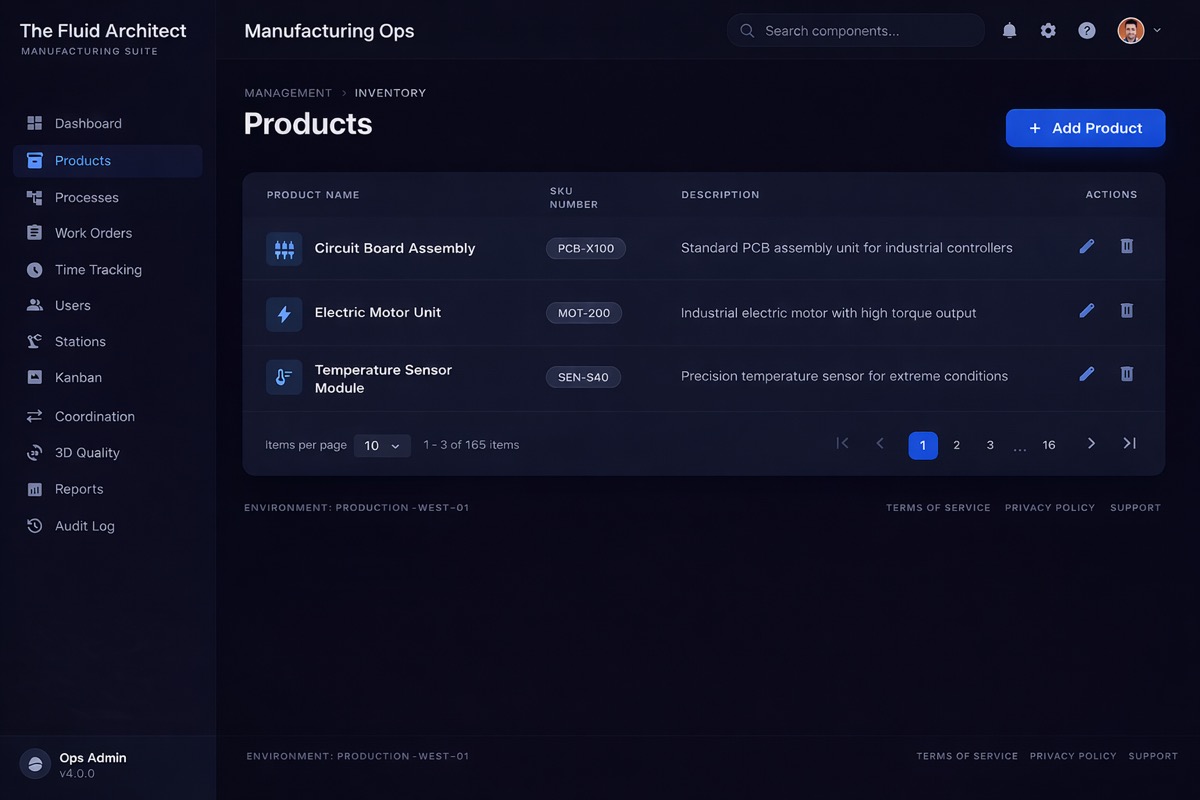
Task: Edit the Circuit Board Assembly product
Action: (x=1086, y=246)
